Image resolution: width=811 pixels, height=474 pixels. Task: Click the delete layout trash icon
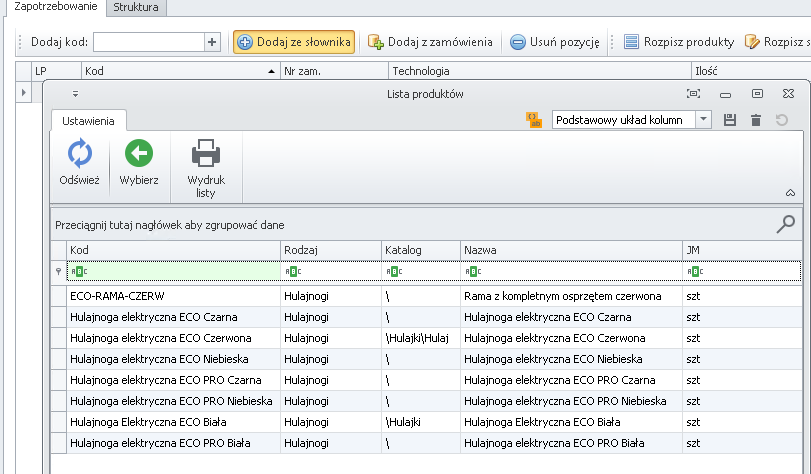[756, 120]
